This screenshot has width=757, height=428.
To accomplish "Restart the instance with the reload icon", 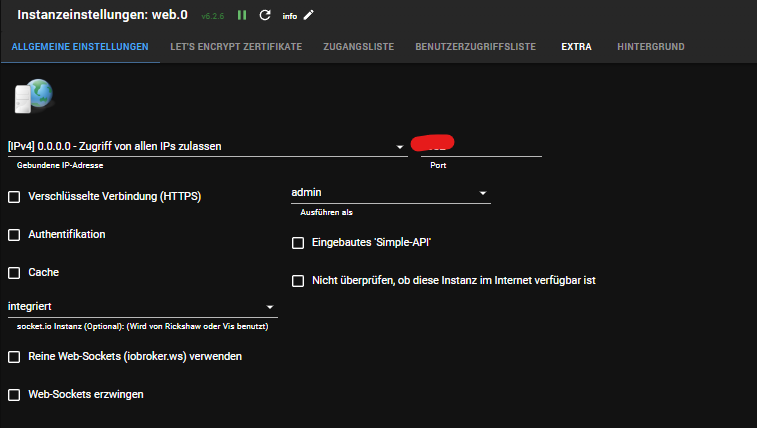I will pyautogui.click(x=265, y=15).
